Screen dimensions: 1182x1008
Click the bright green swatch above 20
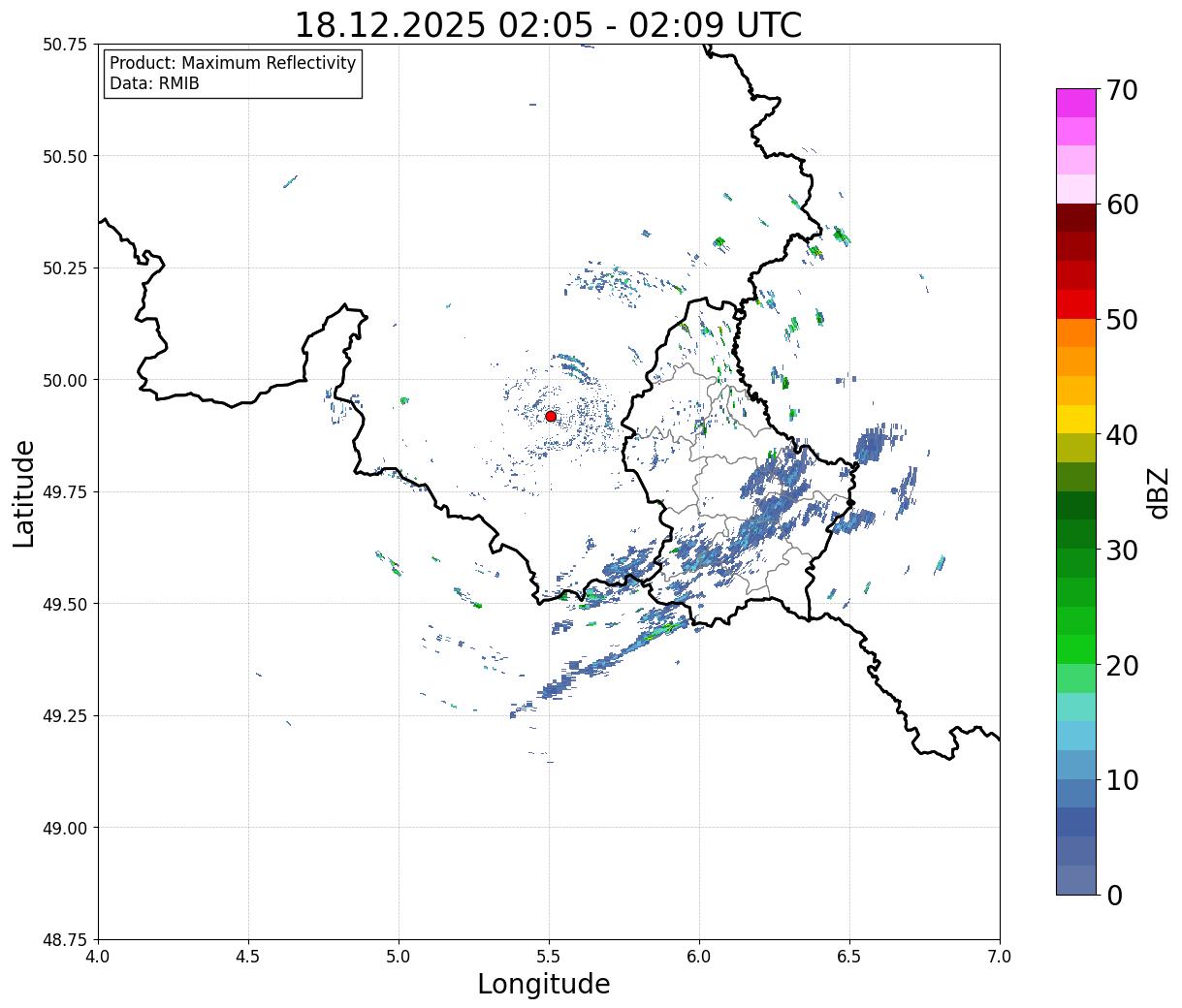coord(1076,649)
